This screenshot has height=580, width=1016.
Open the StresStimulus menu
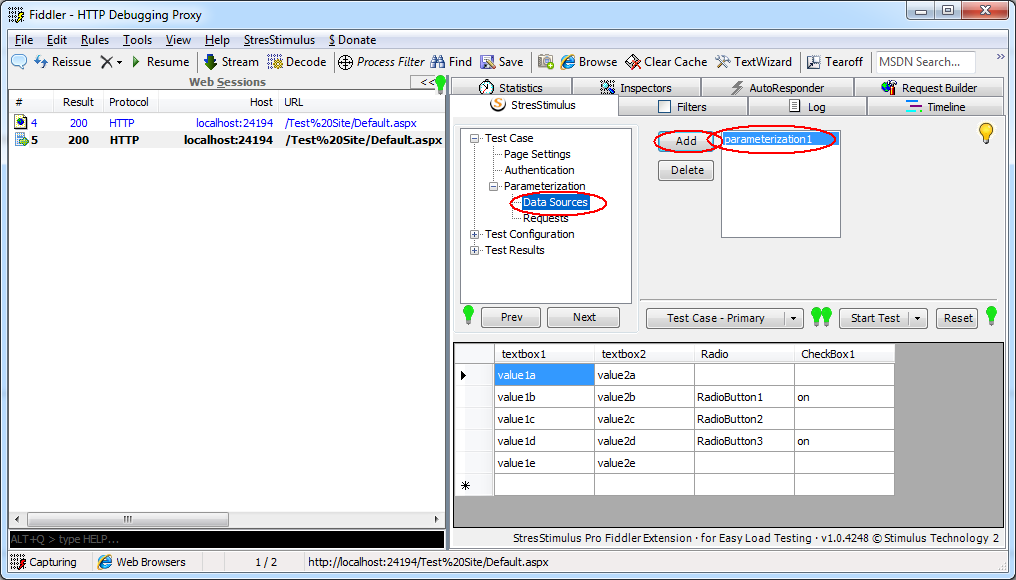(279, 40)
